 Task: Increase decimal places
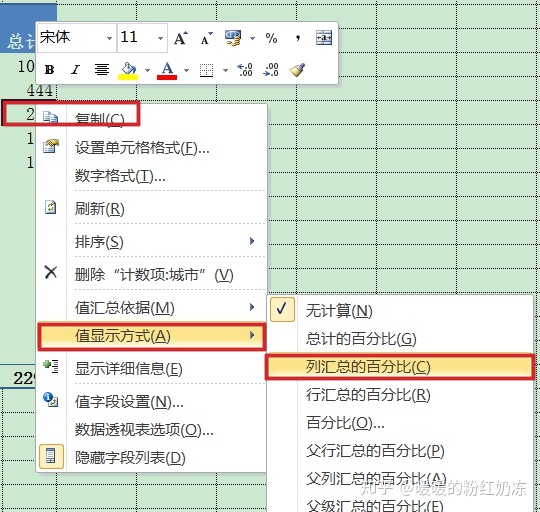click(x=245, y=70)
